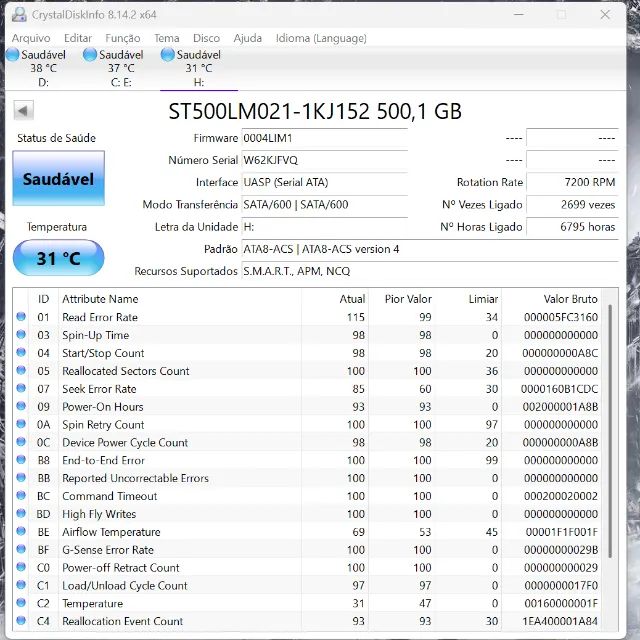Image resolution: width=640 pixels, height=640 pixels.
Task: Click status dot of Reported Uncorrectable Errors row
Action: coord(21,478)
